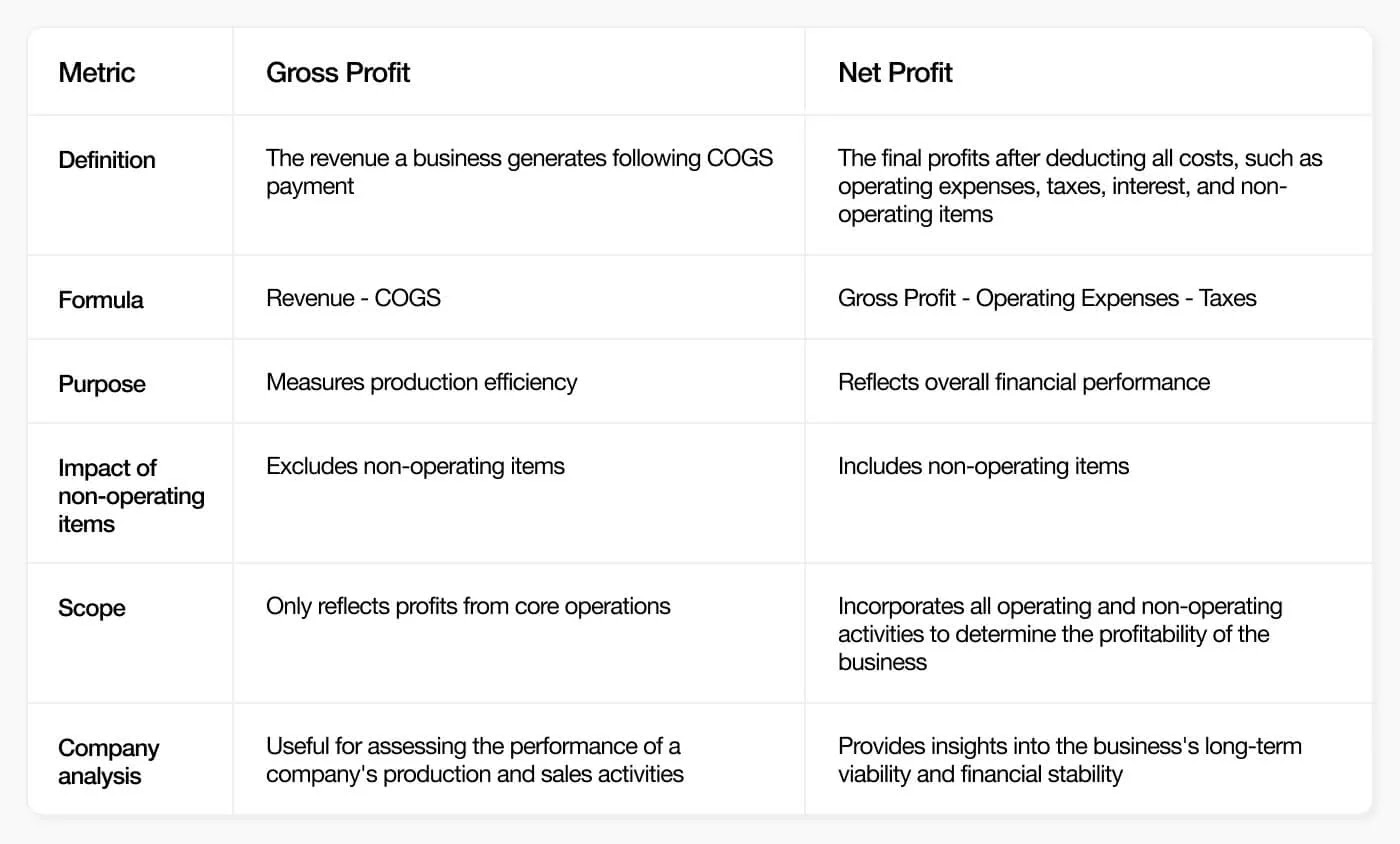Image resolution: width=1400 pixels, height=844 pixels.
Task: Click the Revenue - COGS formula cell
Action: (x=353, y=298)
